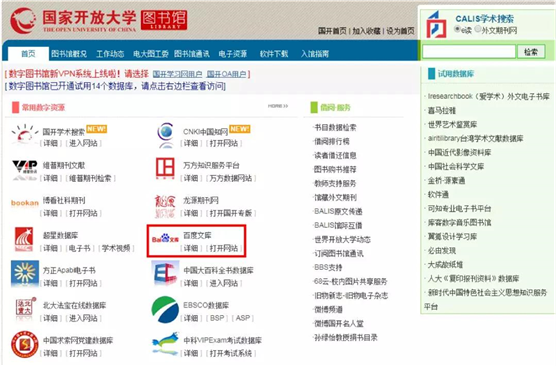Select the 外文期刊网 radio button
The width and height of the screenshot is (556, 366).
tap(477, 29)
